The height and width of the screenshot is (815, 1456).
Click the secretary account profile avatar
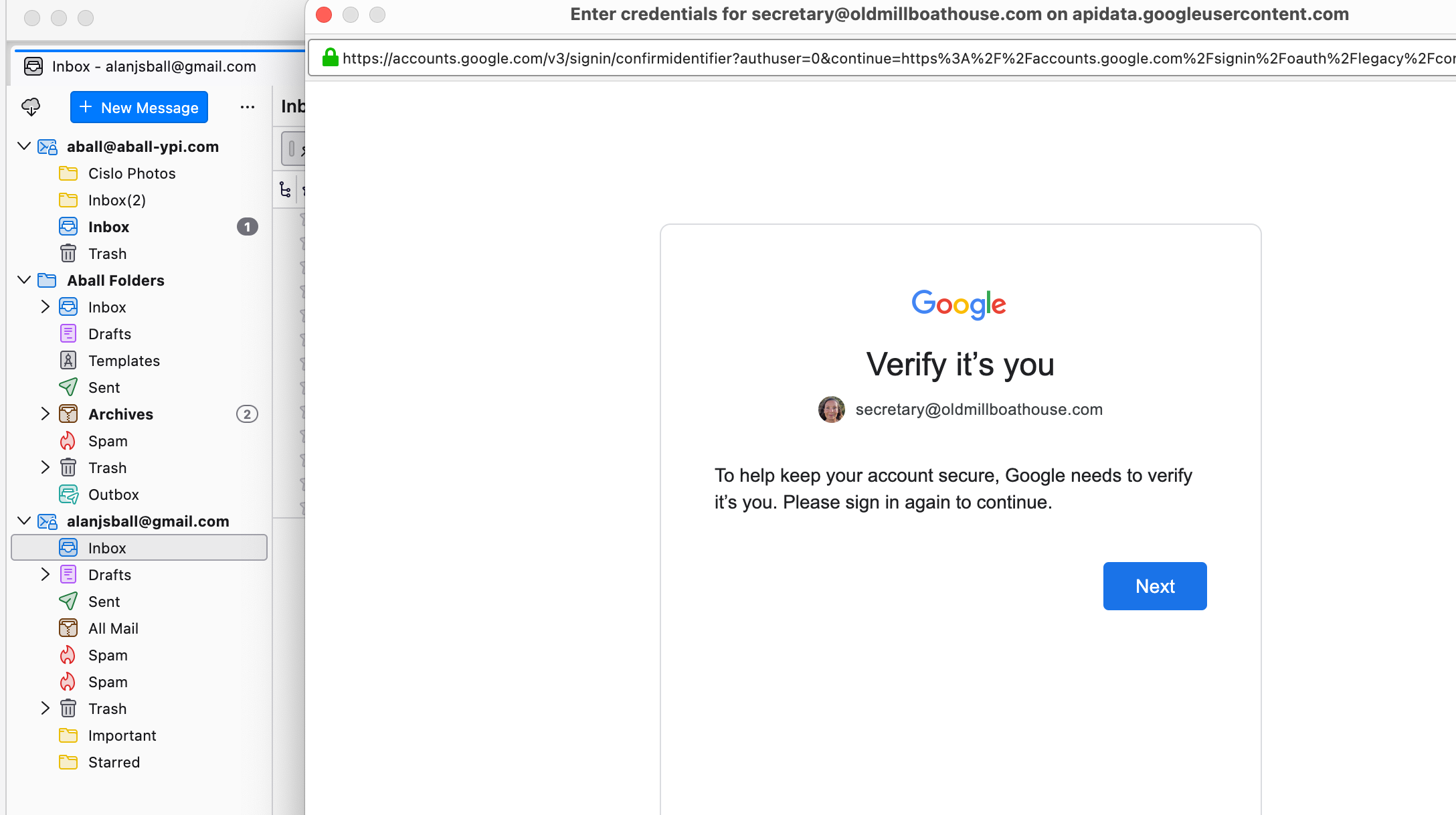(831, 410)
